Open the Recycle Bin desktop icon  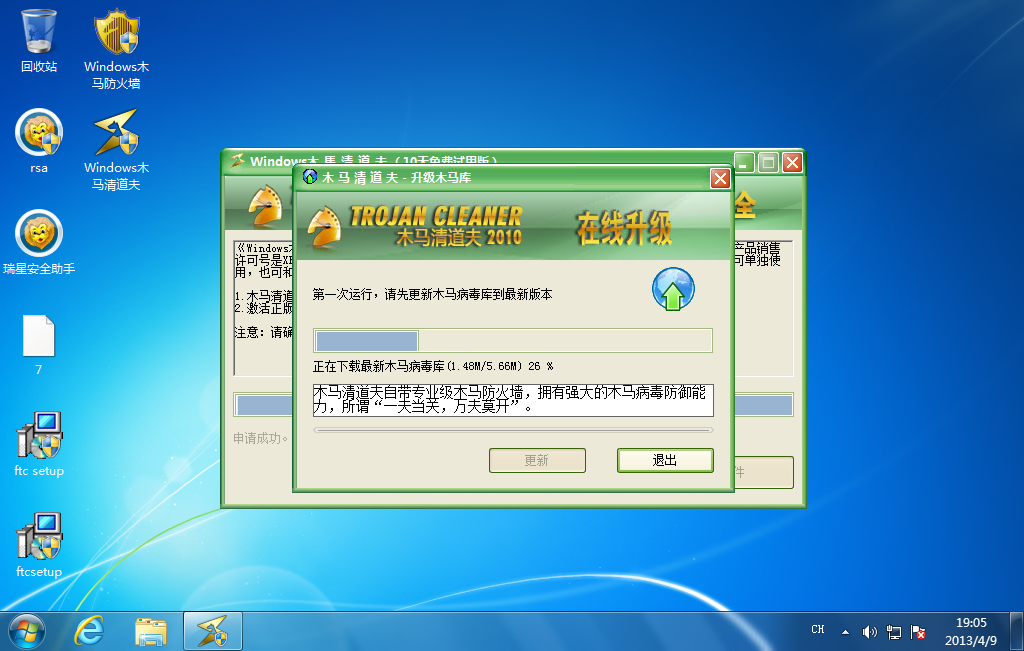[x=39, y=40]
